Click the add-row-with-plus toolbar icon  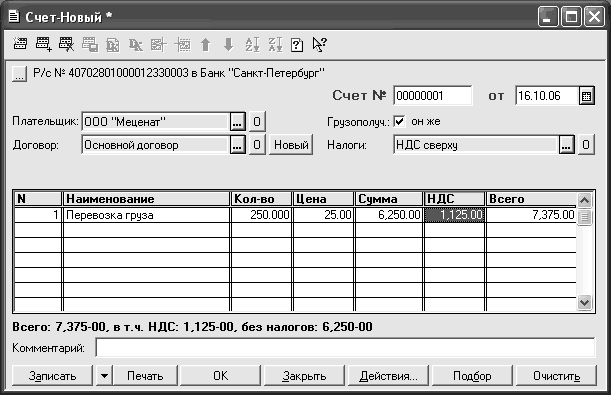pos(43,44)
